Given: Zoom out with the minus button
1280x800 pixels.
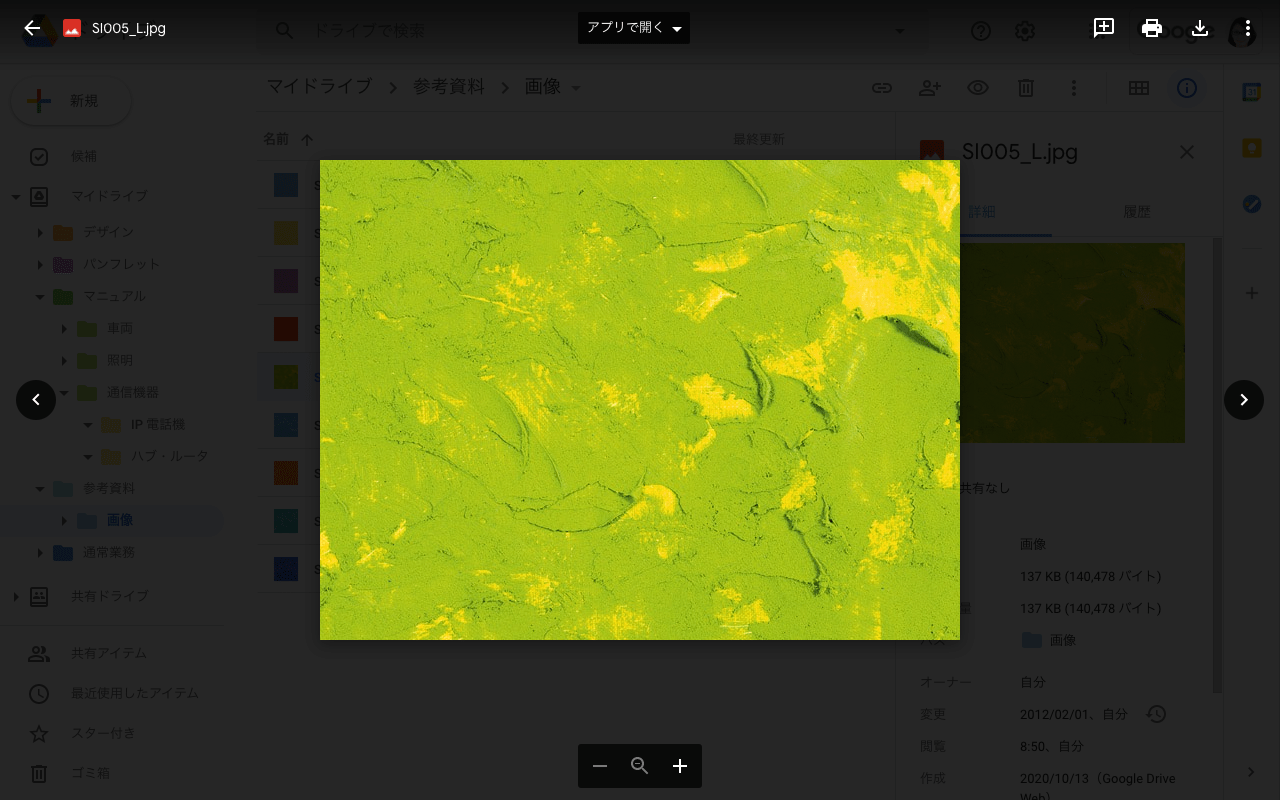Looking at the screenshot, I should [x=600, y=766].
